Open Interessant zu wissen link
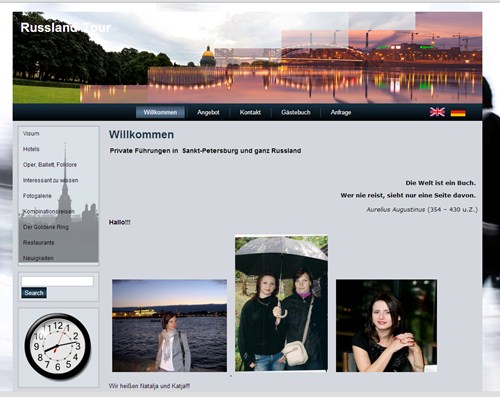Image resolution: width=500 pixels, height=397 pixels. pos(50,180)
